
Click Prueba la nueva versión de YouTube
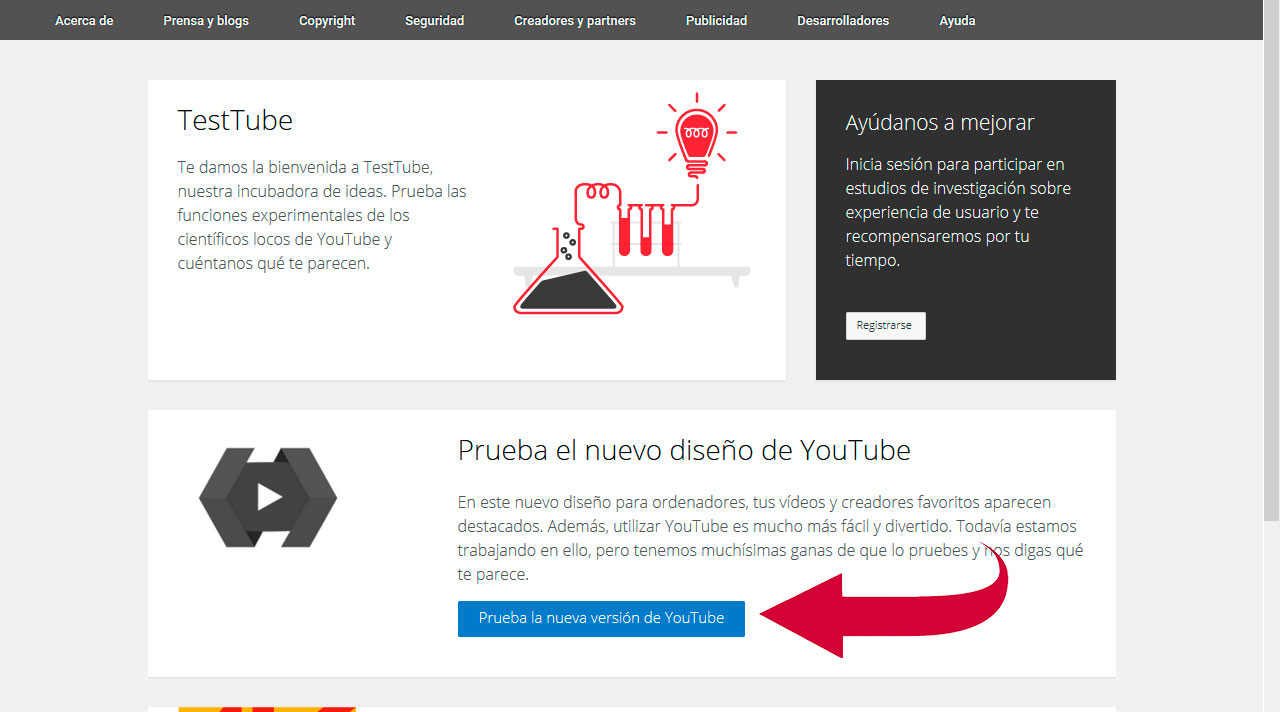pos(601,618)
